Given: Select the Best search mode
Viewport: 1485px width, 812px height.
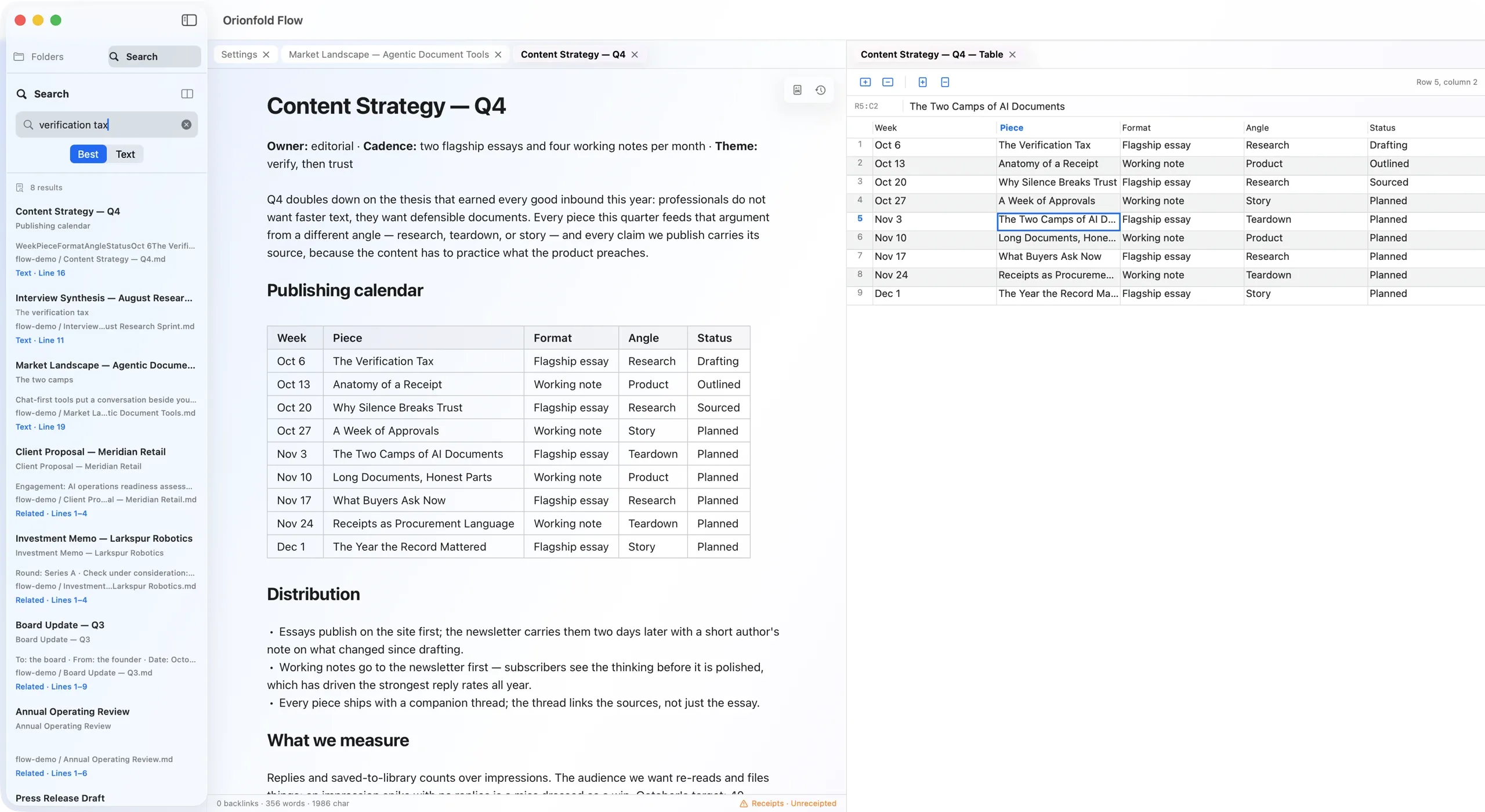Looking at the screenshot, I should [x=88, y=154].
